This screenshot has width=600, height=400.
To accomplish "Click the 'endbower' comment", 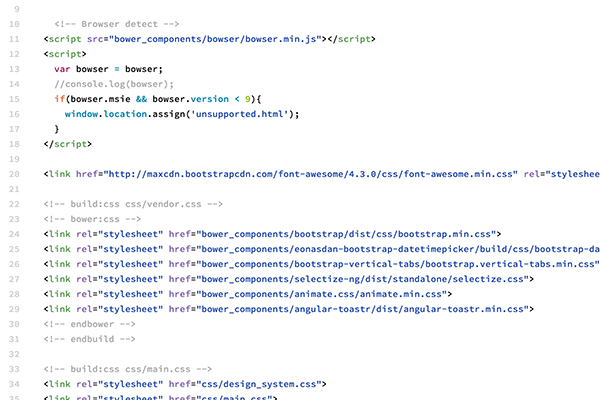I will 90,324.
